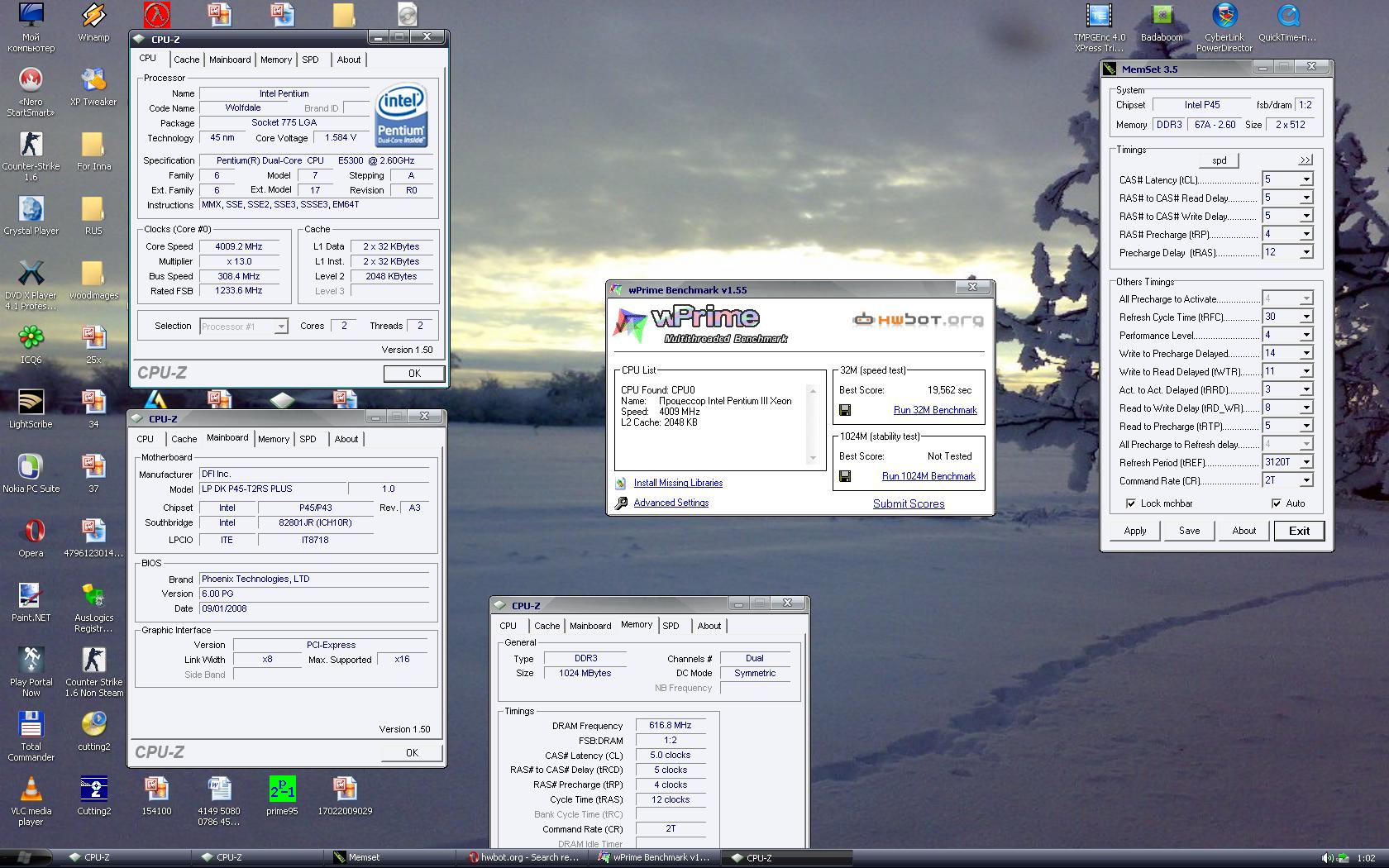Image resolution: width=1389 pixels, height=868 pixels.
Task: Open the cutting2 desktop icon
Action: pyautogui.click(x=93, y=731)
